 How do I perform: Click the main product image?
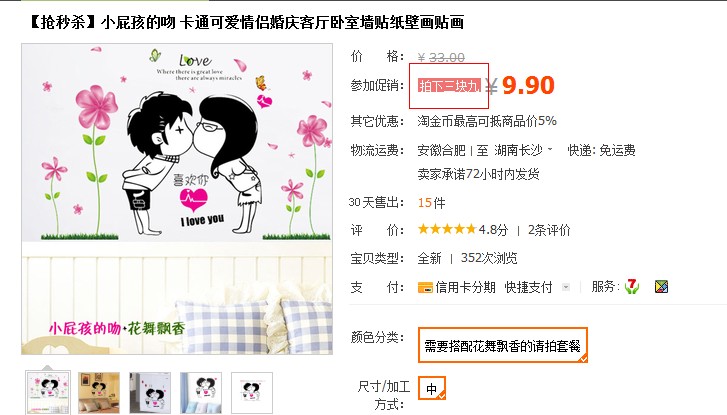click(x=177, y=199)
